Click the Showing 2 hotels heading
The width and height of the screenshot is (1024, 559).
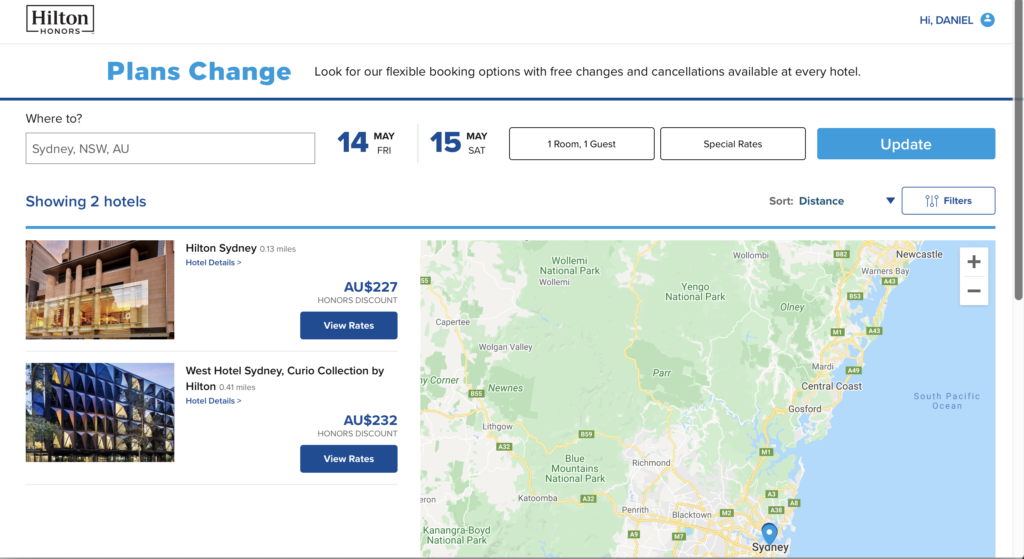[x=86, y=201]
